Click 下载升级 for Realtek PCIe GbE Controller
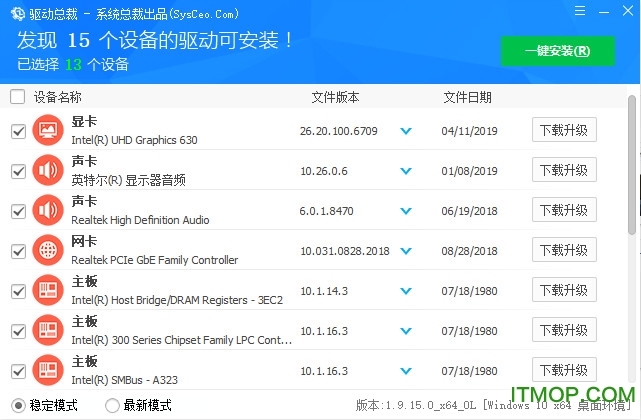641x420 pixels. (564, 249)
